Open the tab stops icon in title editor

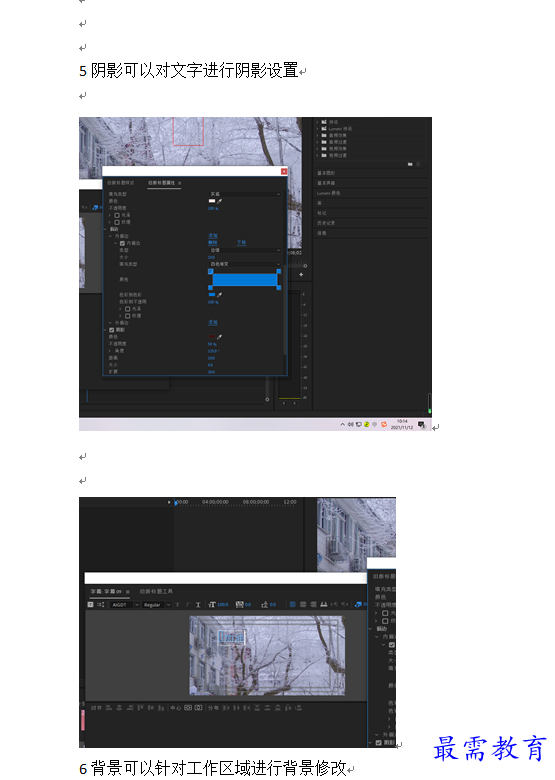[x=324, y=604]
